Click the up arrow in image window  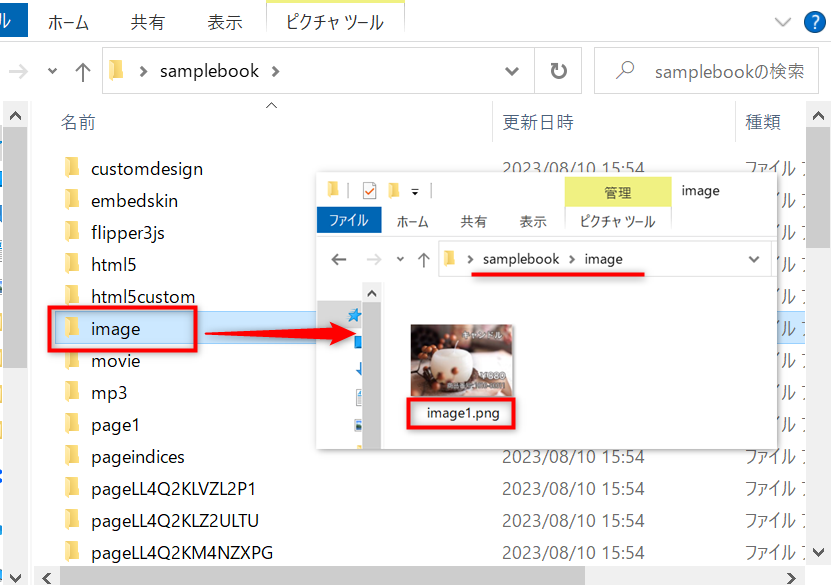tap(424, 259)
